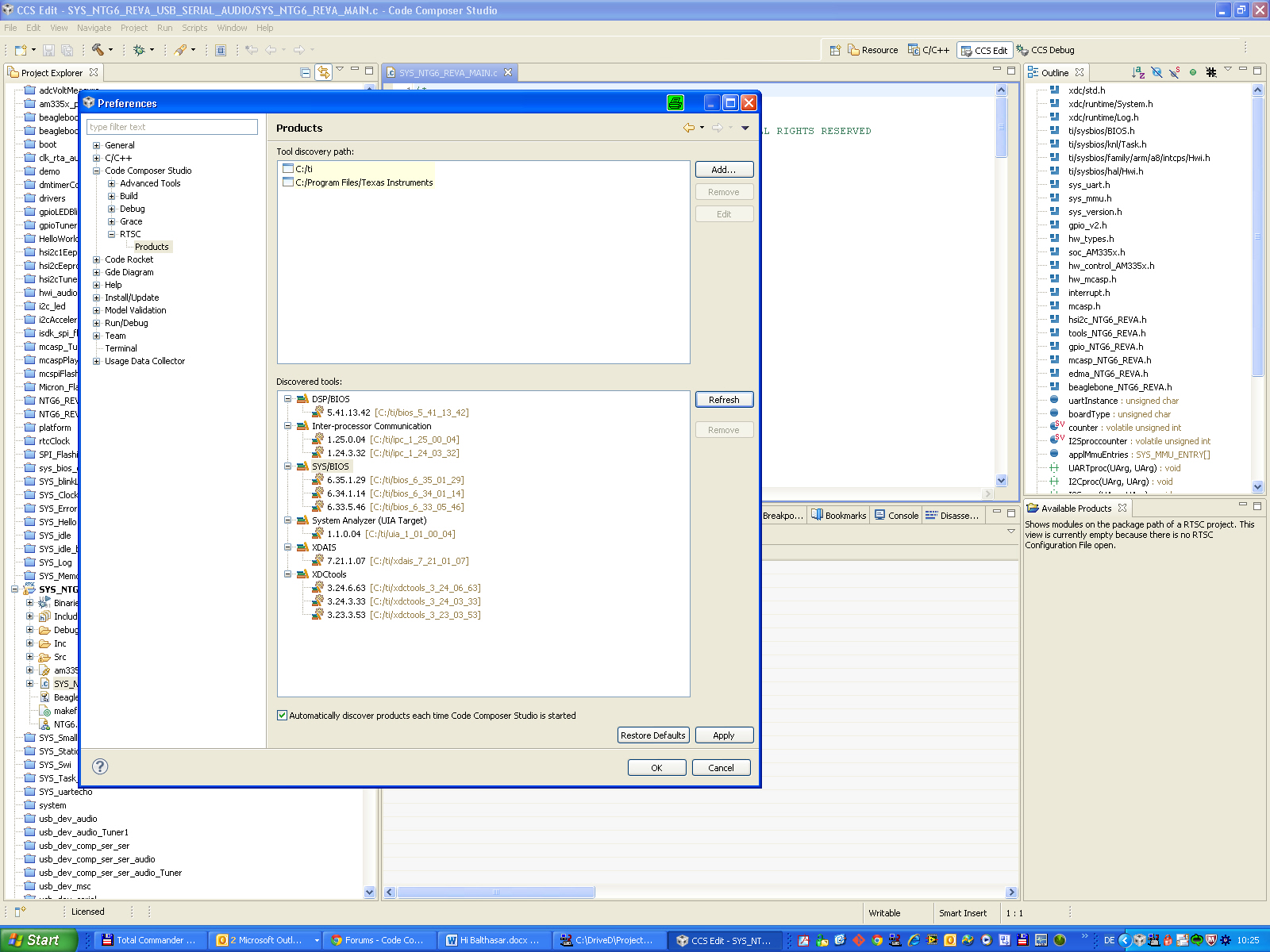Image resolution: width=1270 pixels, height=952 pixels.
Task: Toggle alphabetical Sort in Outline toolbar
Action: tap(1138, 72)
